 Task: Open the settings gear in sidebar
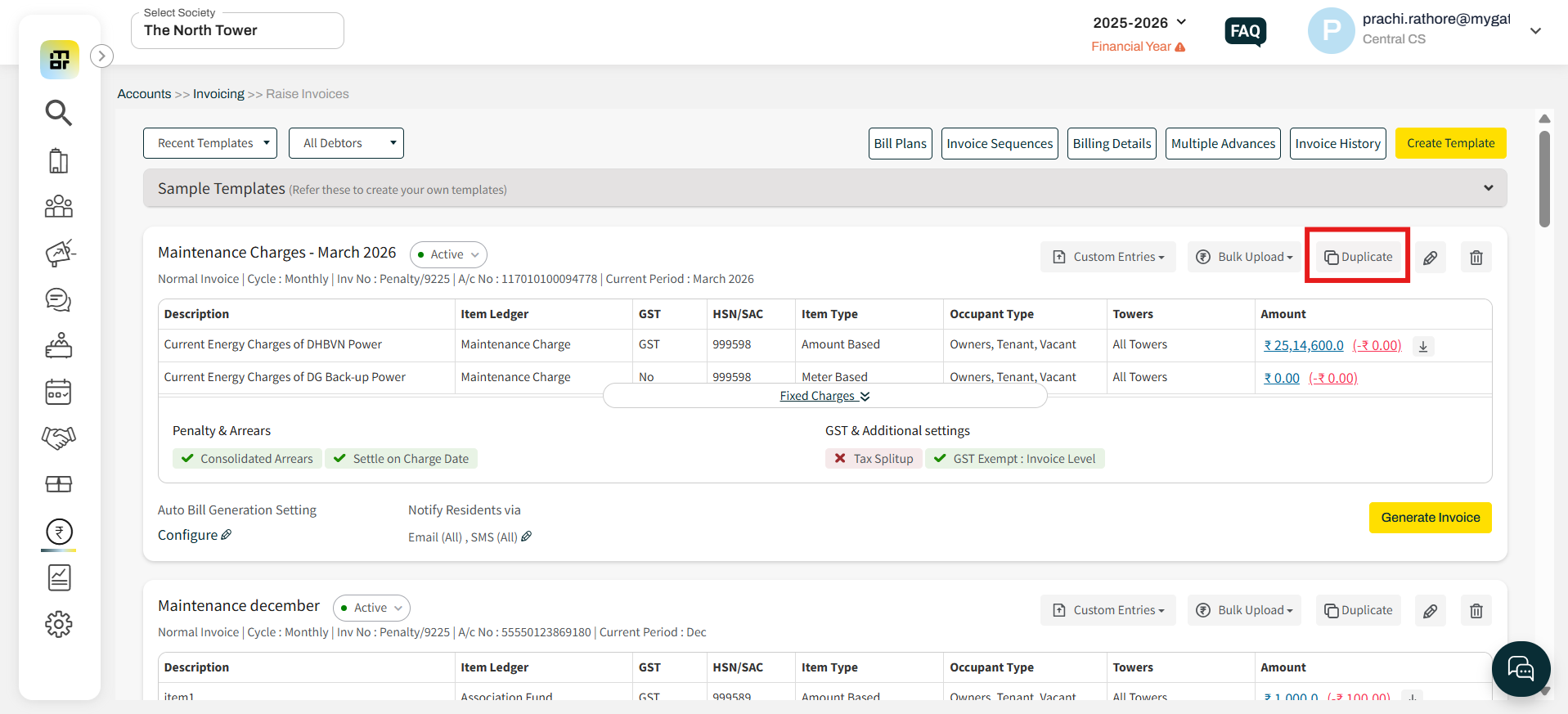pos(59,625)
